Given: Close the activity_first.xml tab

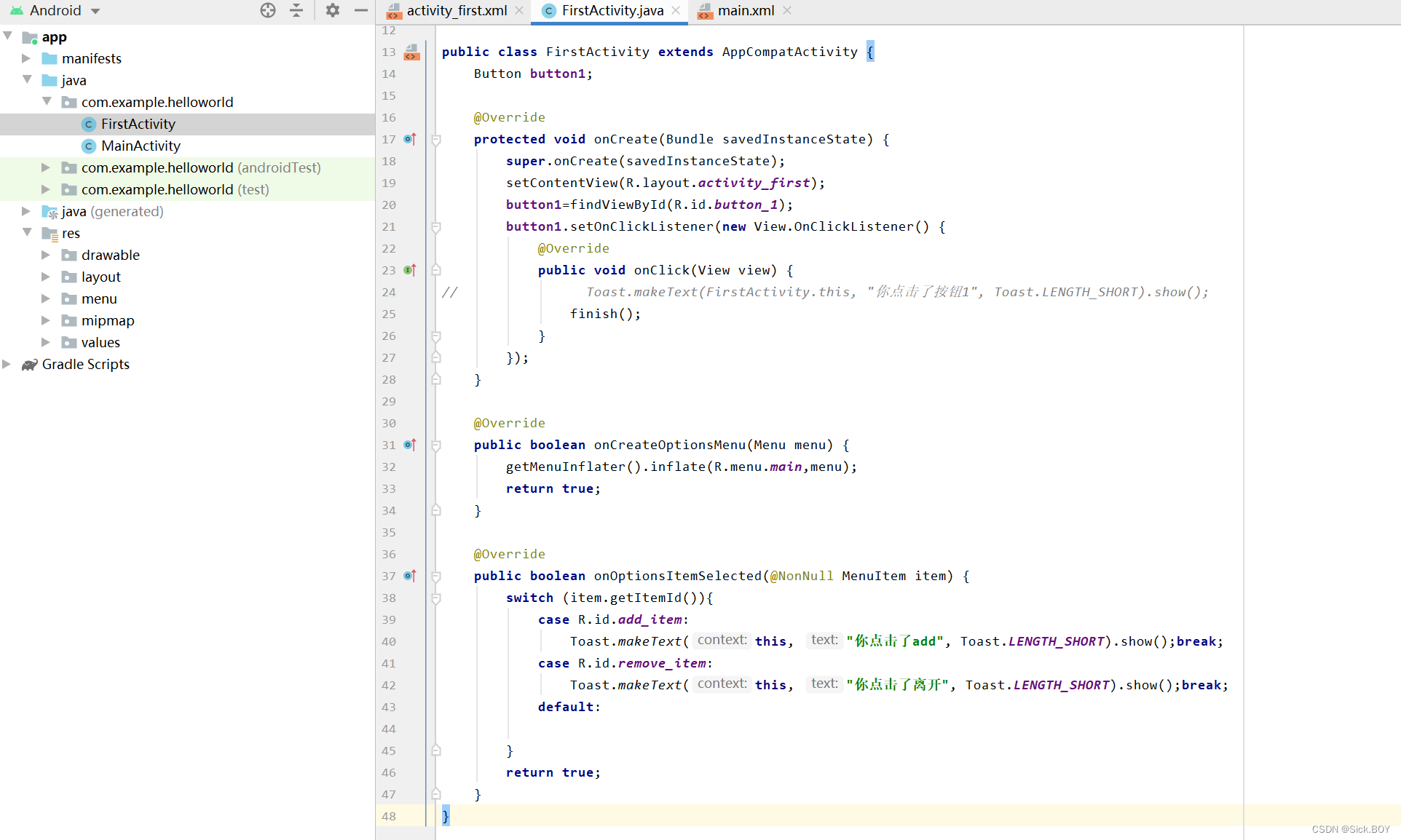Looking at the screenshot, I should (519, 10).
